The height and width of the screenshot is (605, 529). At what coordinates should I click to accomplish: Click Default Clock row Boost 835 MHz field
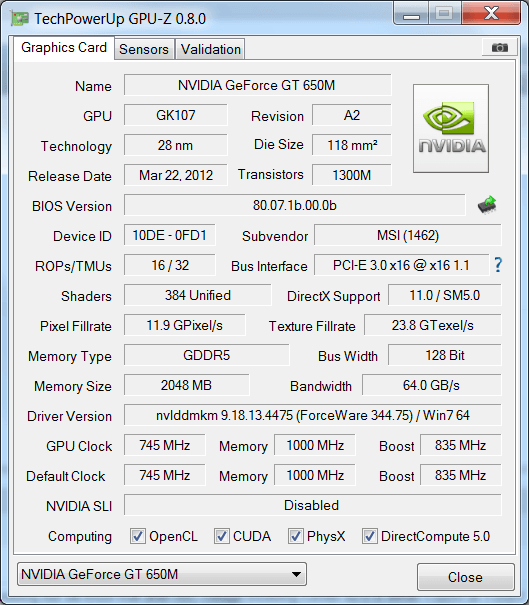tap(461, 476)
